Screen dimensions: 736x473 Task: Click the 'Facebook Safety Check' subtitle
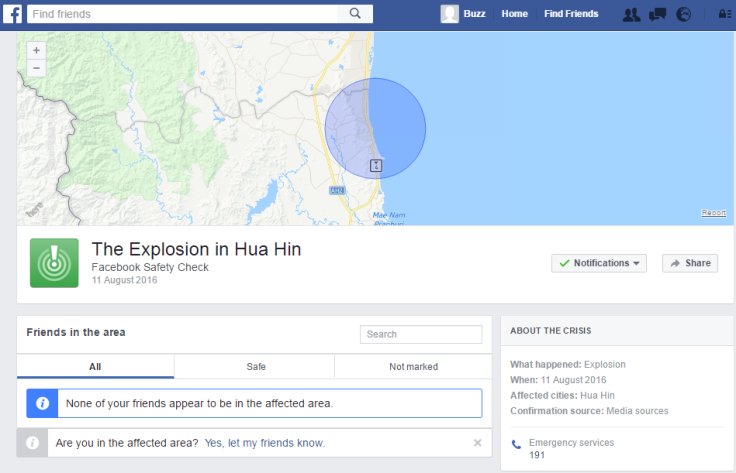(150, 267)
